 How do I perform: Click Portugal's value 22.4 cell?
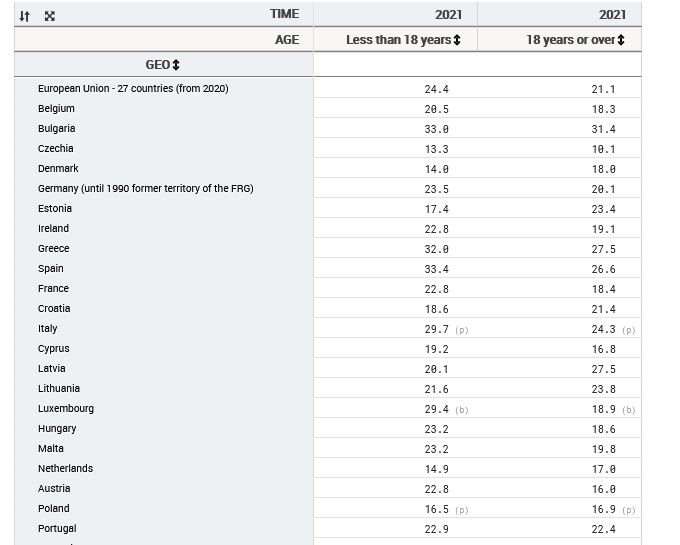click(603, 529)
